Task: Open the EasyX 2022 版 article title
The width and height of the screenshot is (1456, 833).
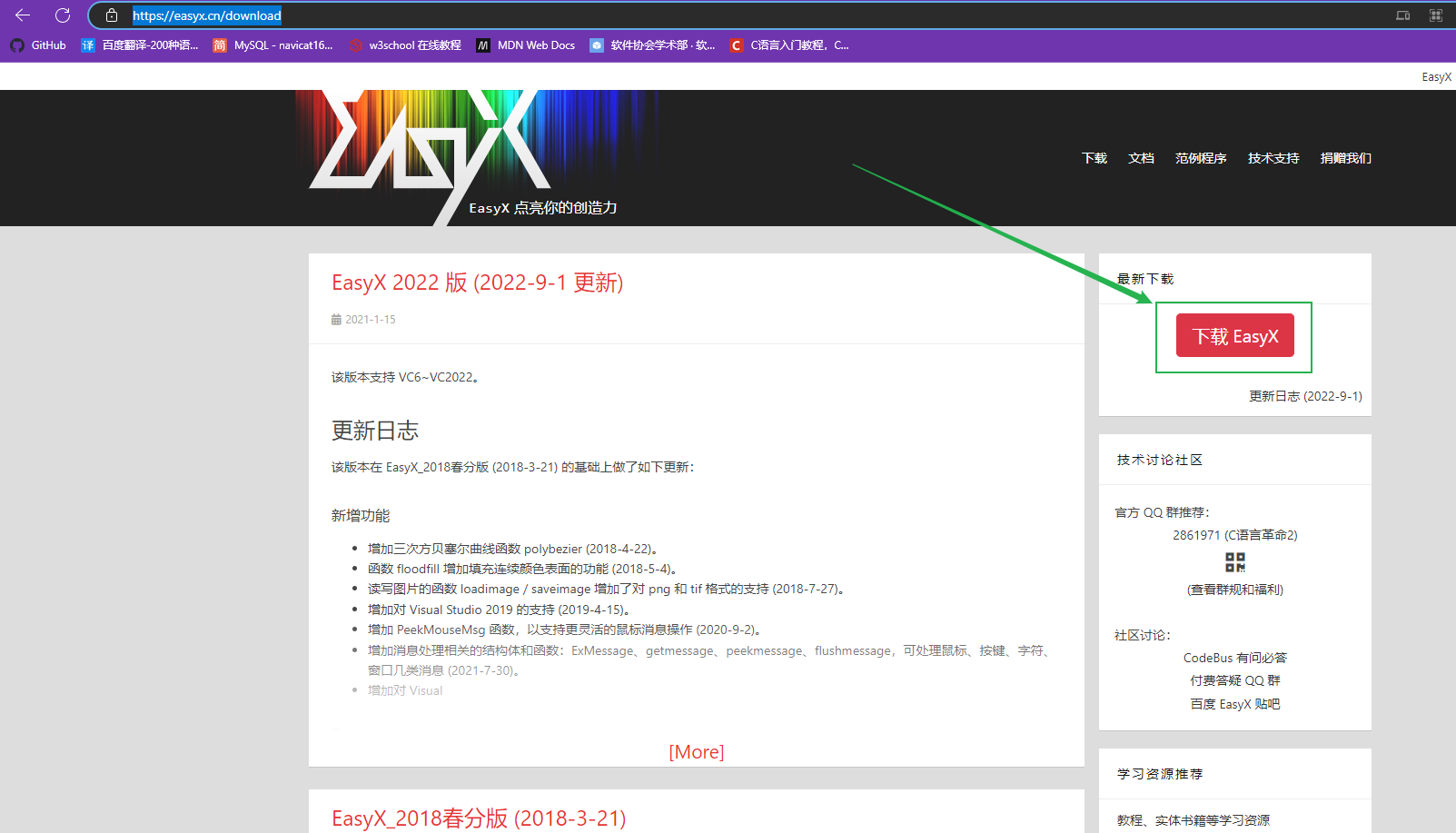Action: [x=478, y=283]
